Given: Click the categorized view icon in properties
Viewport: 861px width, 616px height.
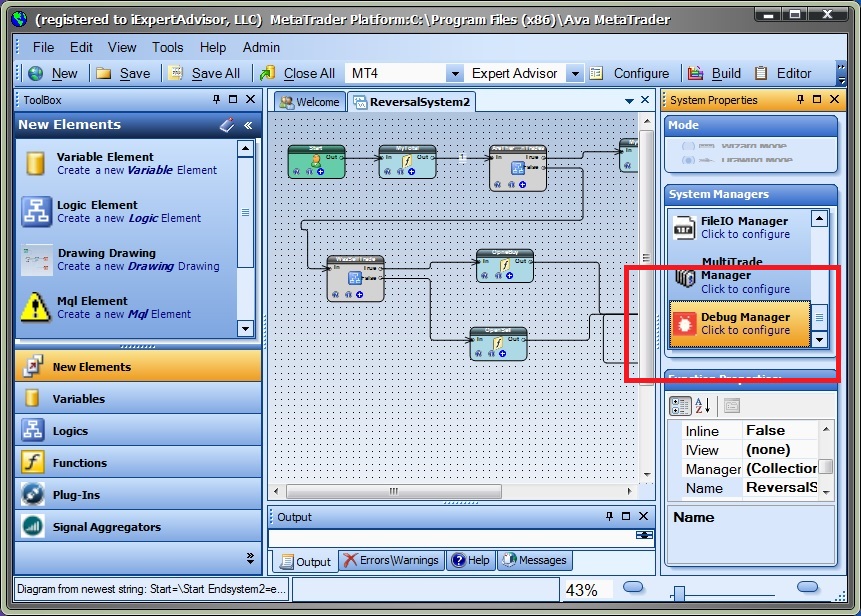Looking at the screenshot, I should click(x=680, y=406).
